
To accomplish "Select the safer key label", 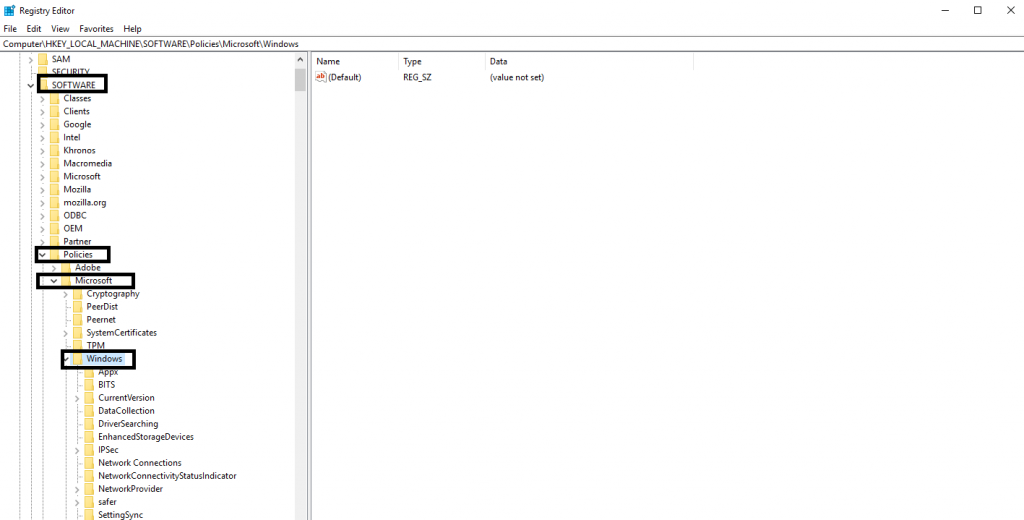I will [x=107, y=502].
